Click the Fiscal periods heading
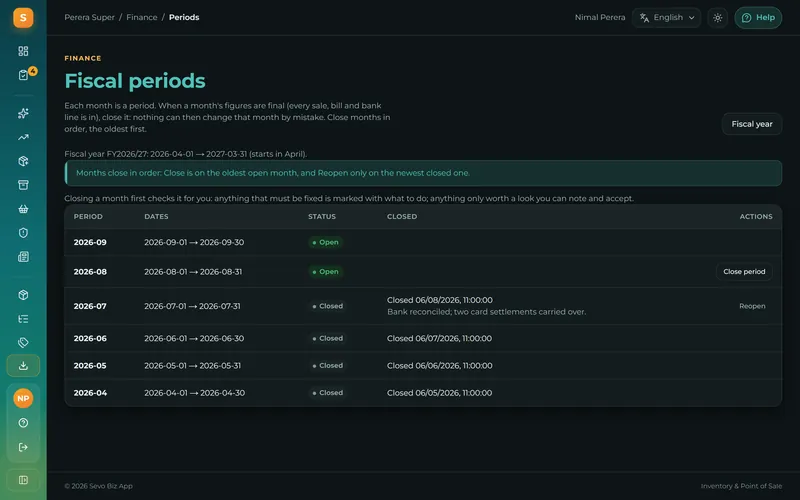Viewport: 800px width, 500px height. (135, 81)
